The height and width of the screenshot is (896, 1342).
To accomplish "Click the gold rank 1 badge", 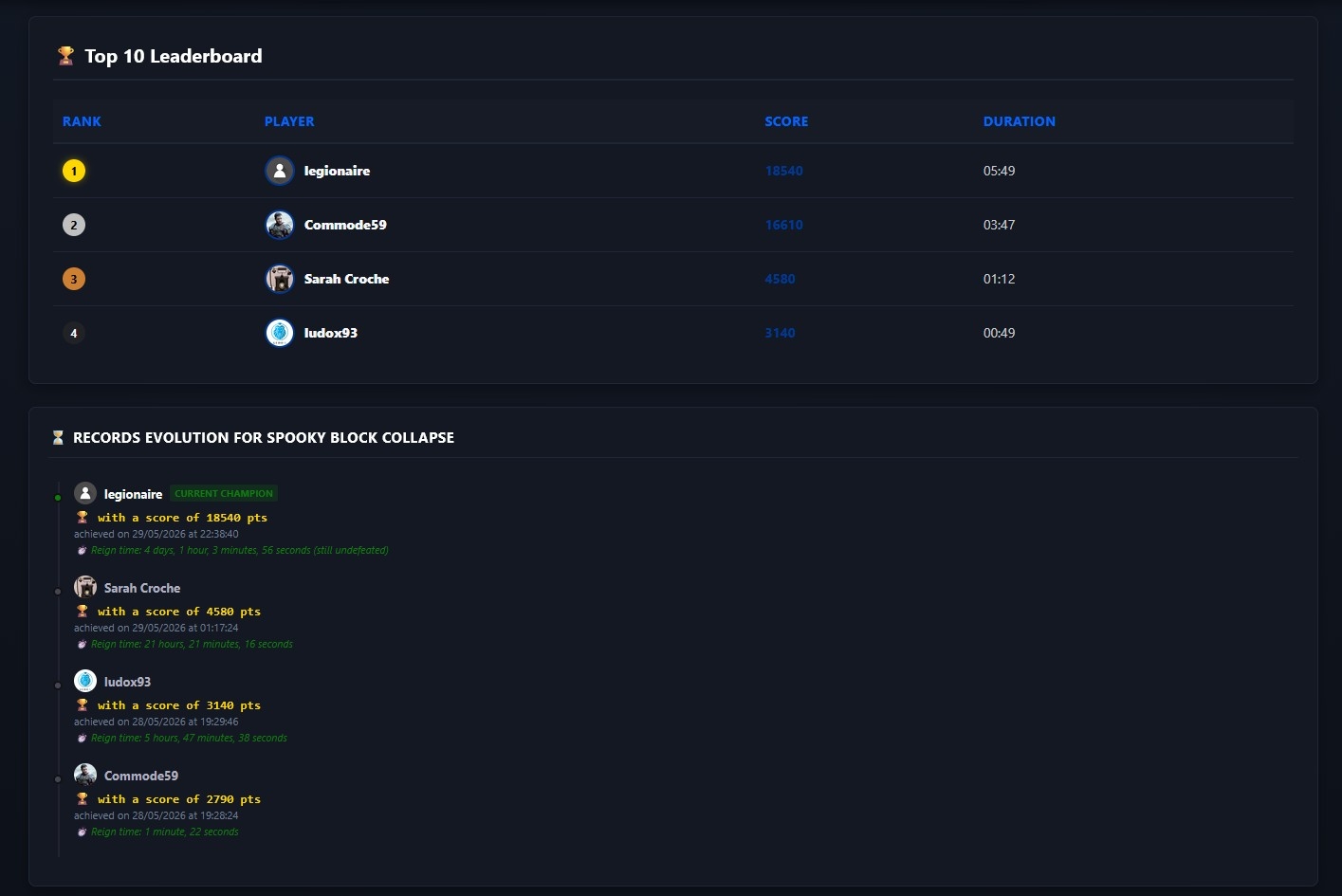I will (74, 171).
